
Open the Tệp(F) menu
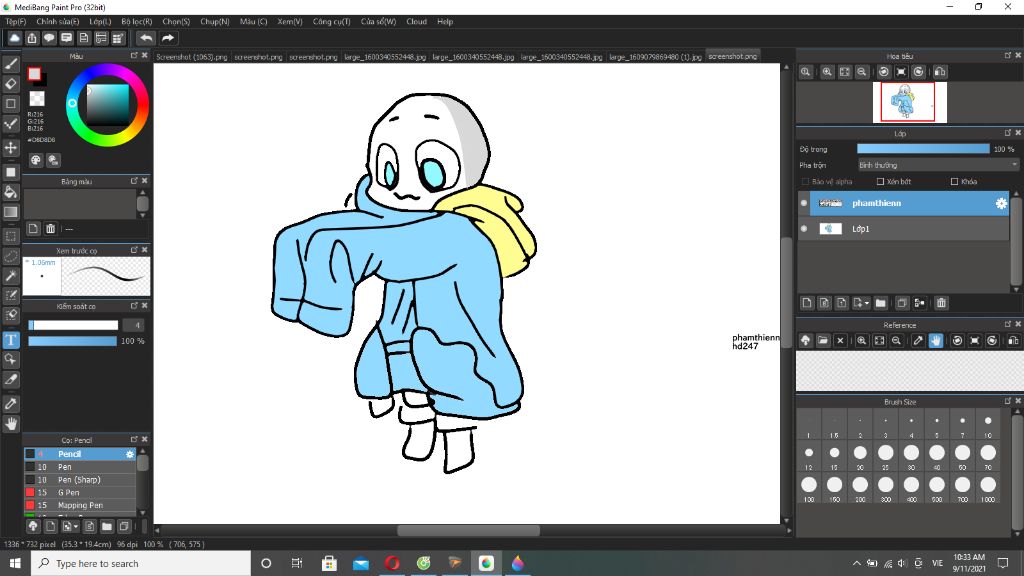coord(16,22)
